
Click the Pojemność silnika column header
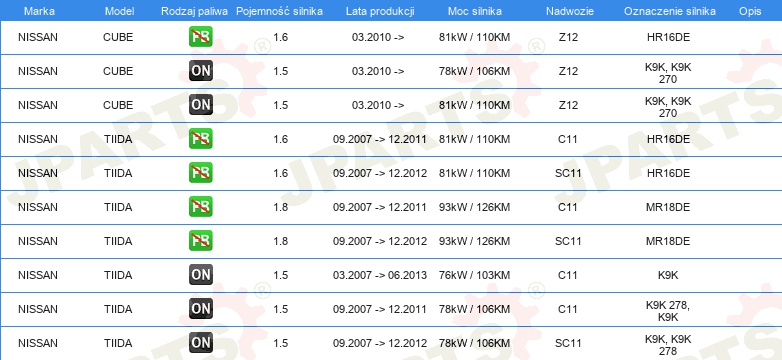(279, 11)
